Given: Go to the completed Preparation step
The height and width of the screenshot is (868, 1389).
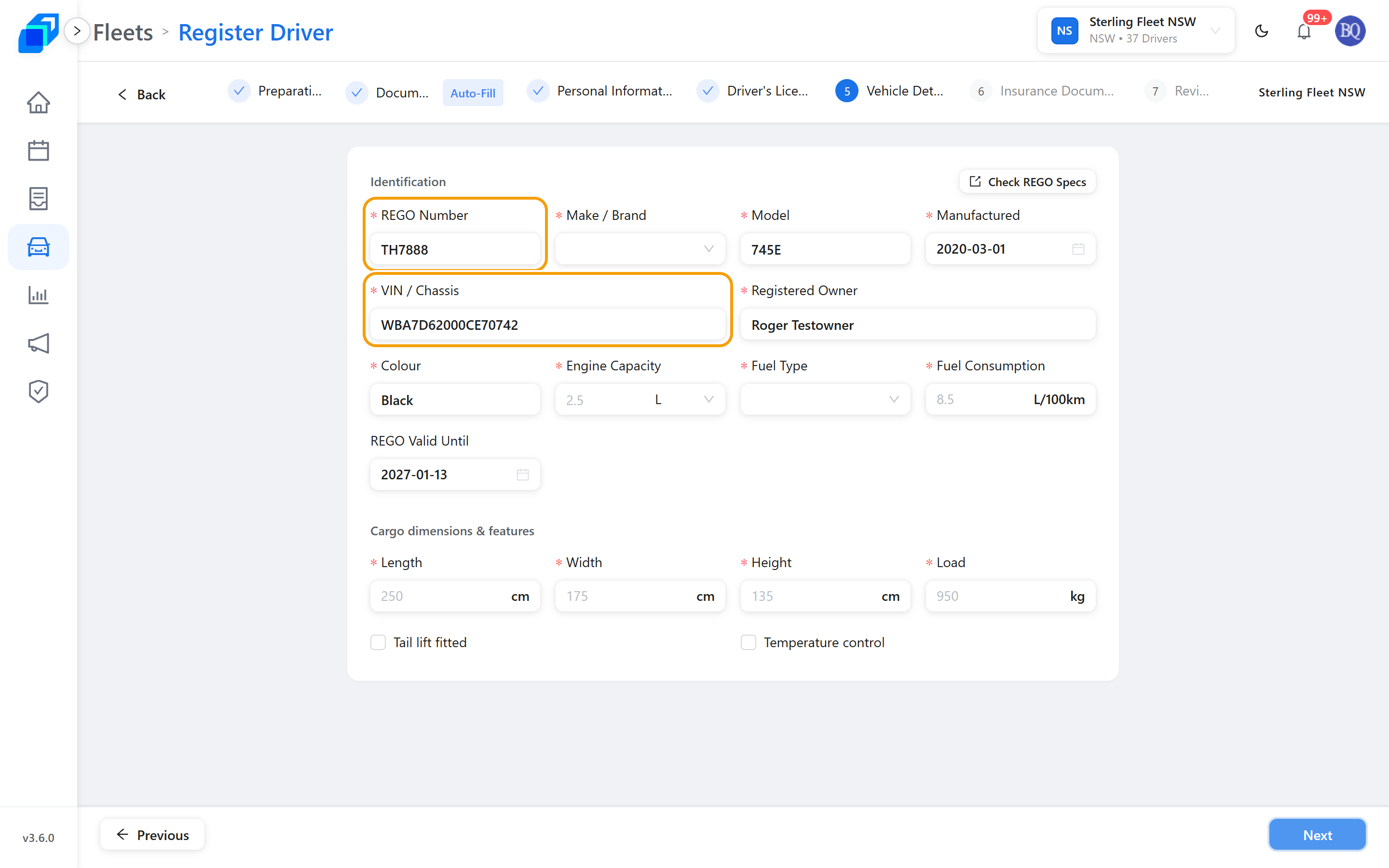Looking at the screenshot, I should point(275,91).
